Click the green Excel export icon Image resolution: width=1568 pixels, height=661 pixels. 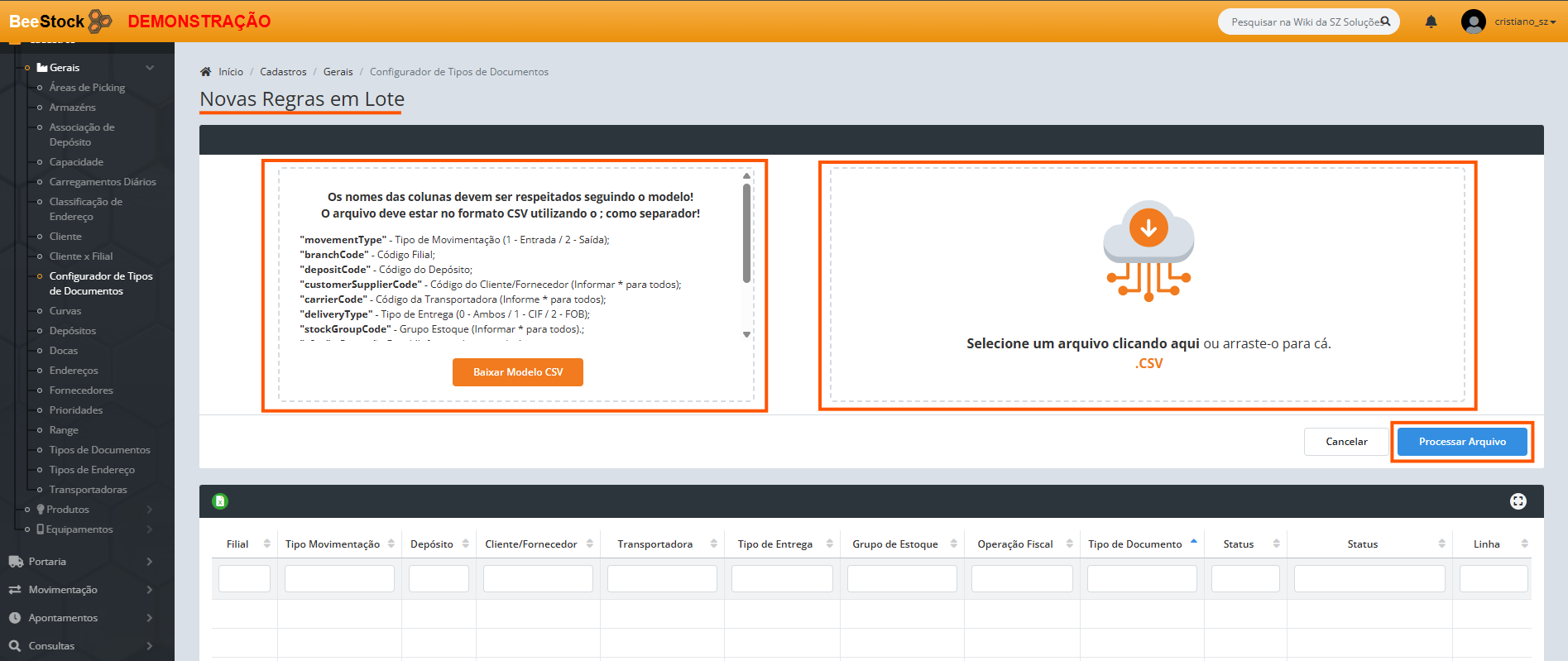point(220,501)
